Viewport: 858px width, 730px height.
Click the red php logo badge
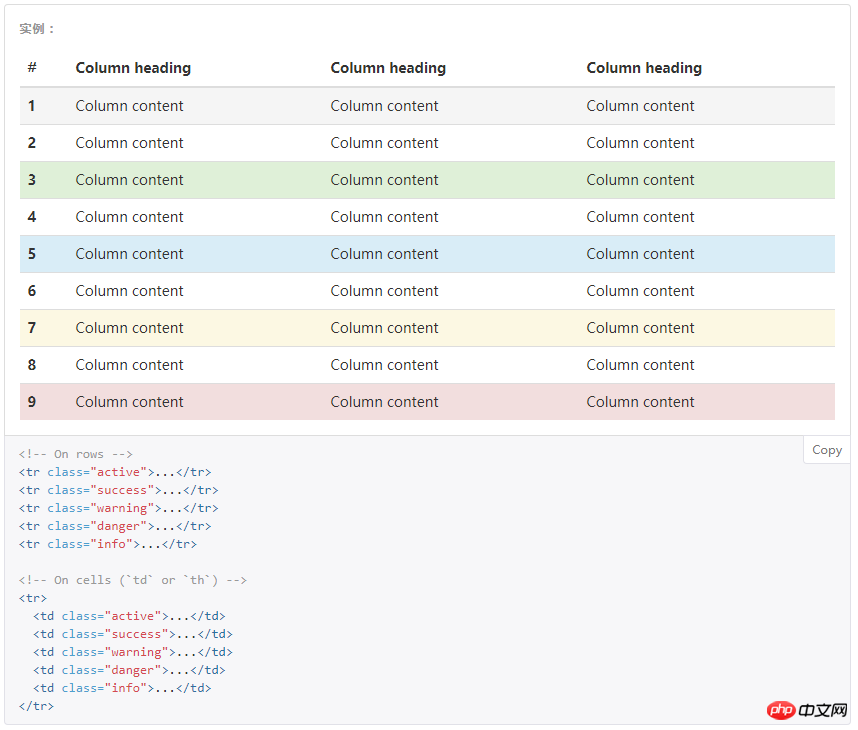pos(781,710)
